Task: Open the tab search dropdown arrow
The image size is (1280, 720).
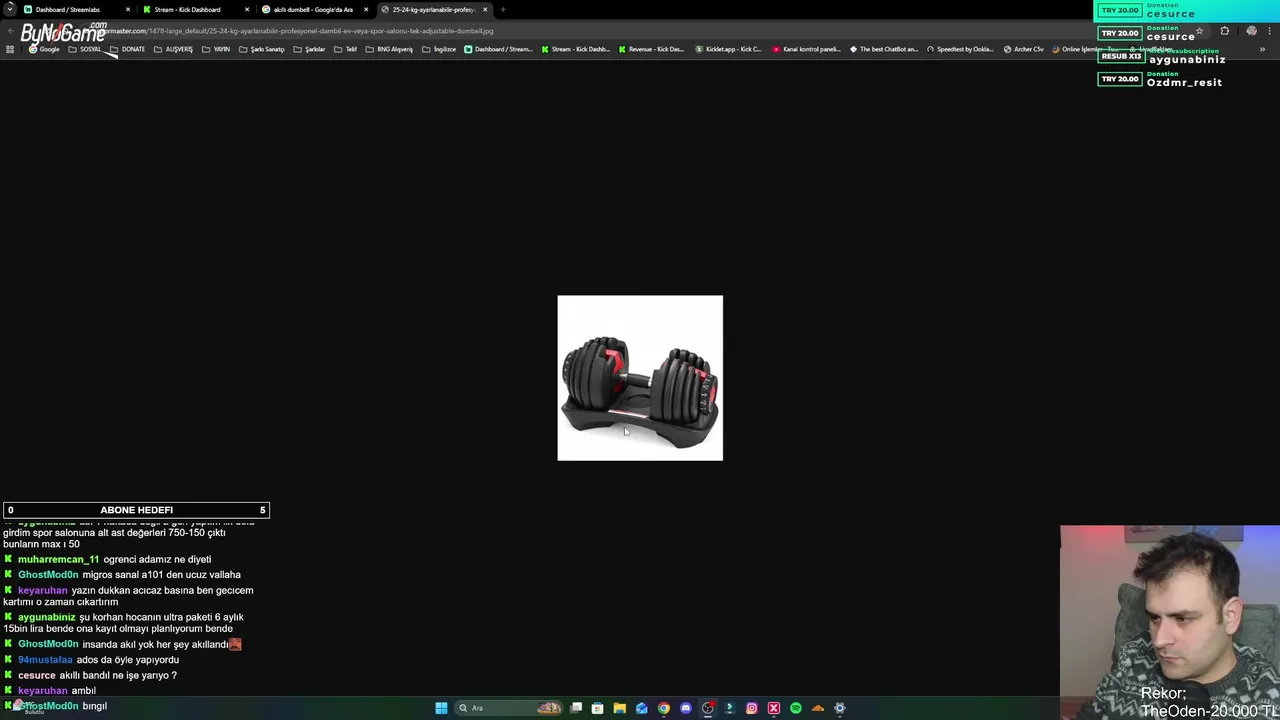Action: click(x=9, y=10)
